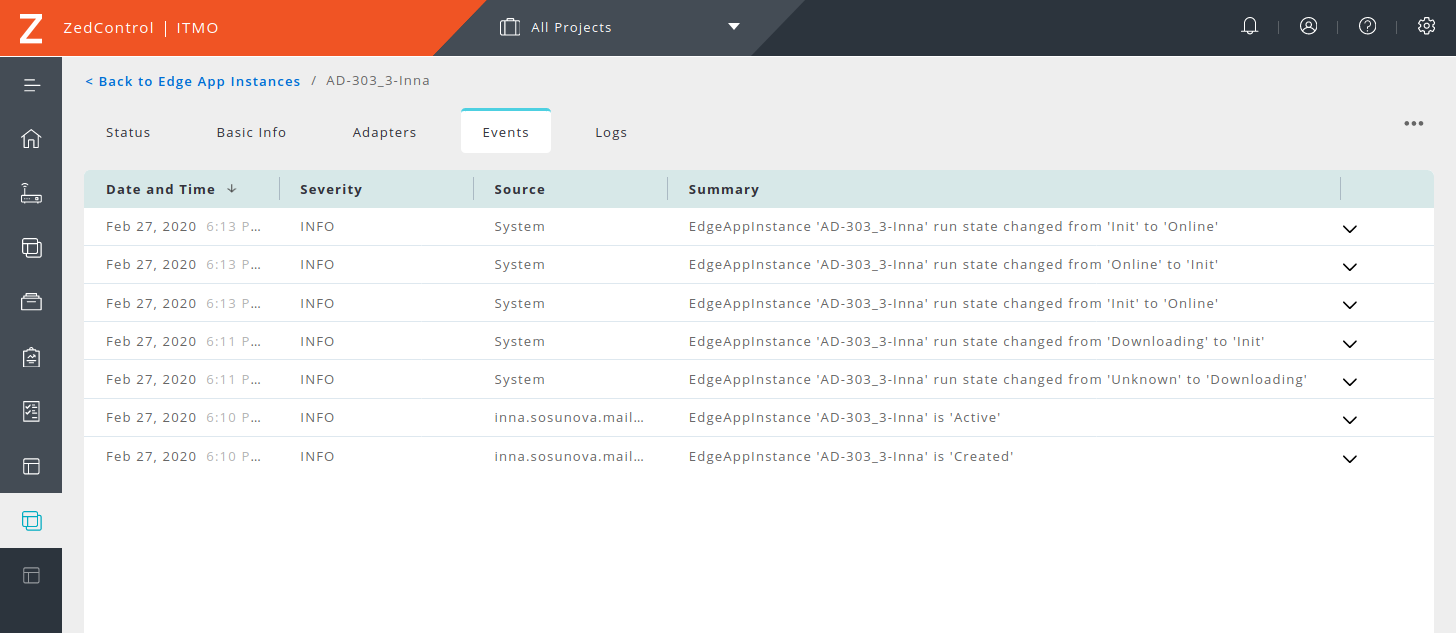Open the settings gear icon
The height and width of the screenshot is (633, 1456).
[1426, 27]
